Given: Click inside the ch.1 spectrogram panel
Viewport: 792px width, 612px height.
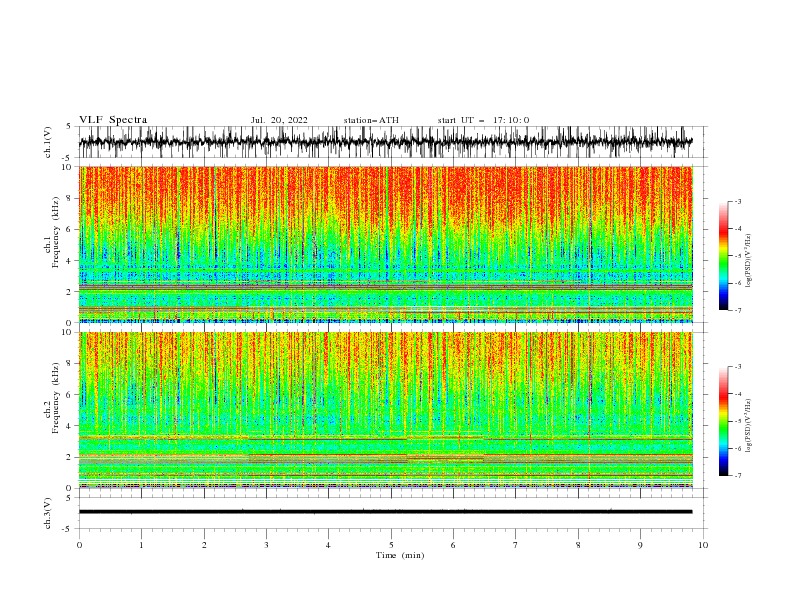Looking at the screenshot, I should coord(385,244).
